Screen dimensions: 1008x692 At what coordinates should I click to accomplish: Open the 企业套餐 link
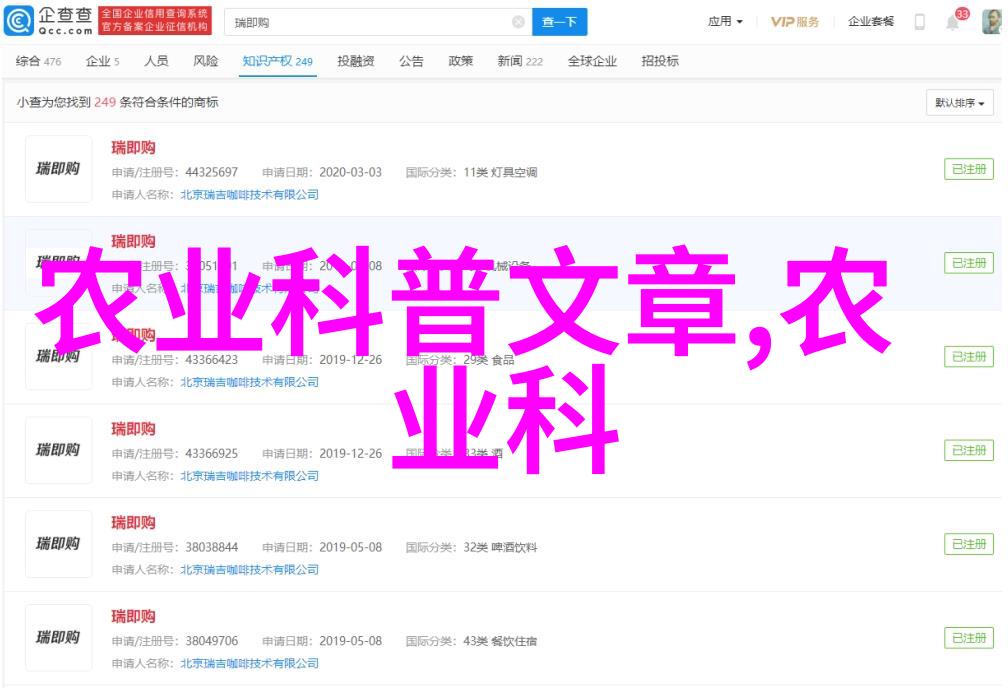click(x=870, y=22)
